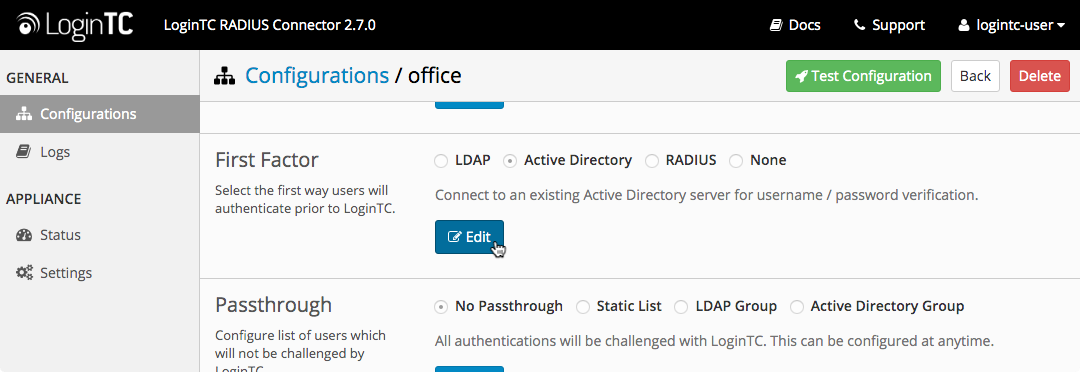
Task: Open the Docs link in header
Action: coord(795,25)
